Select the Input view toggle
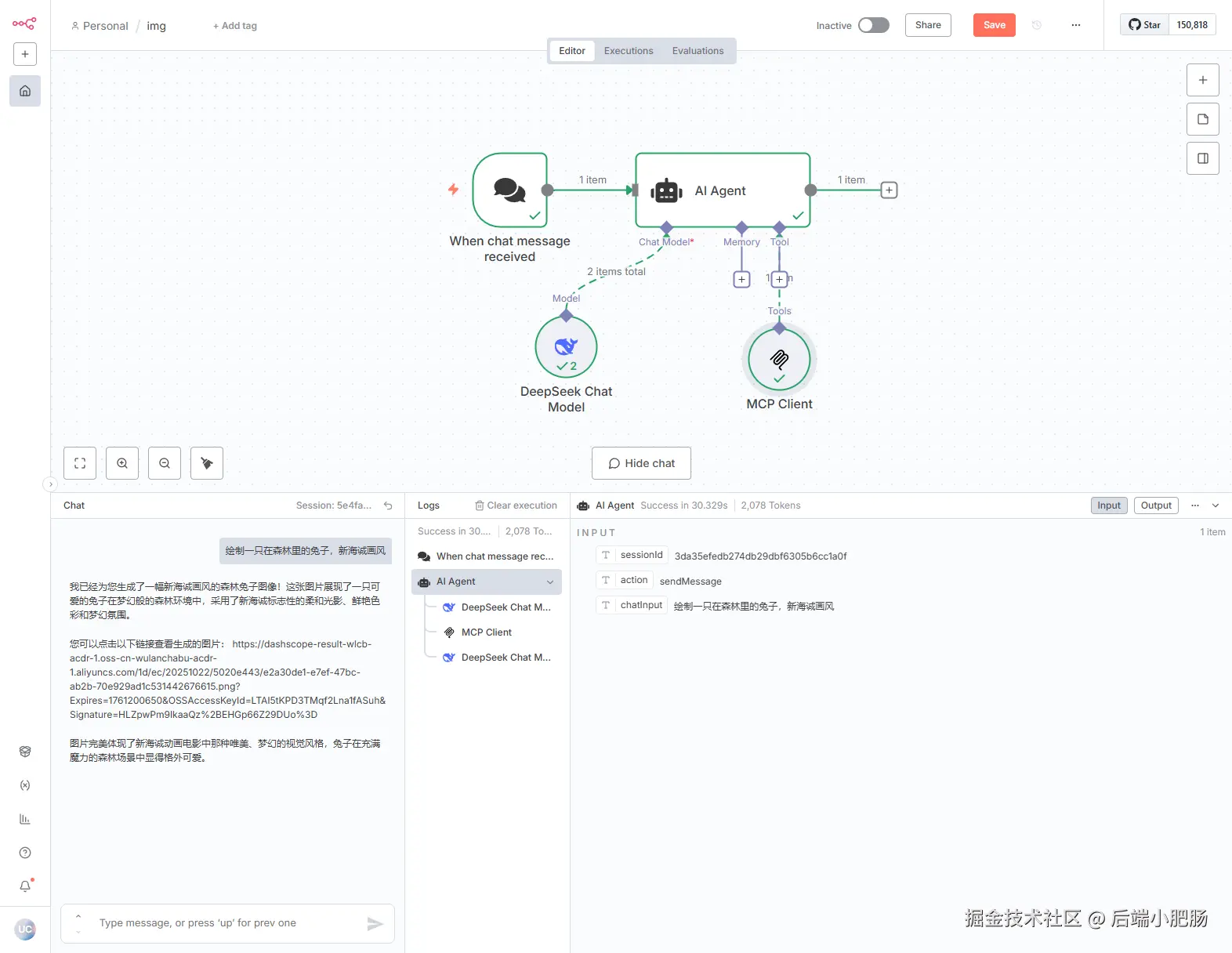The width and height of the screenshot is (1232, 953). point(1109,505)
